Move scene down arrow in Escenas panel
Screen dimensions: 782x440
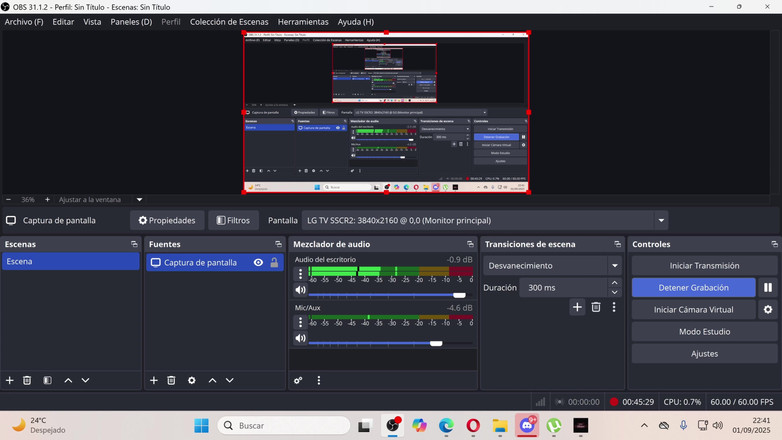point(85,380)
